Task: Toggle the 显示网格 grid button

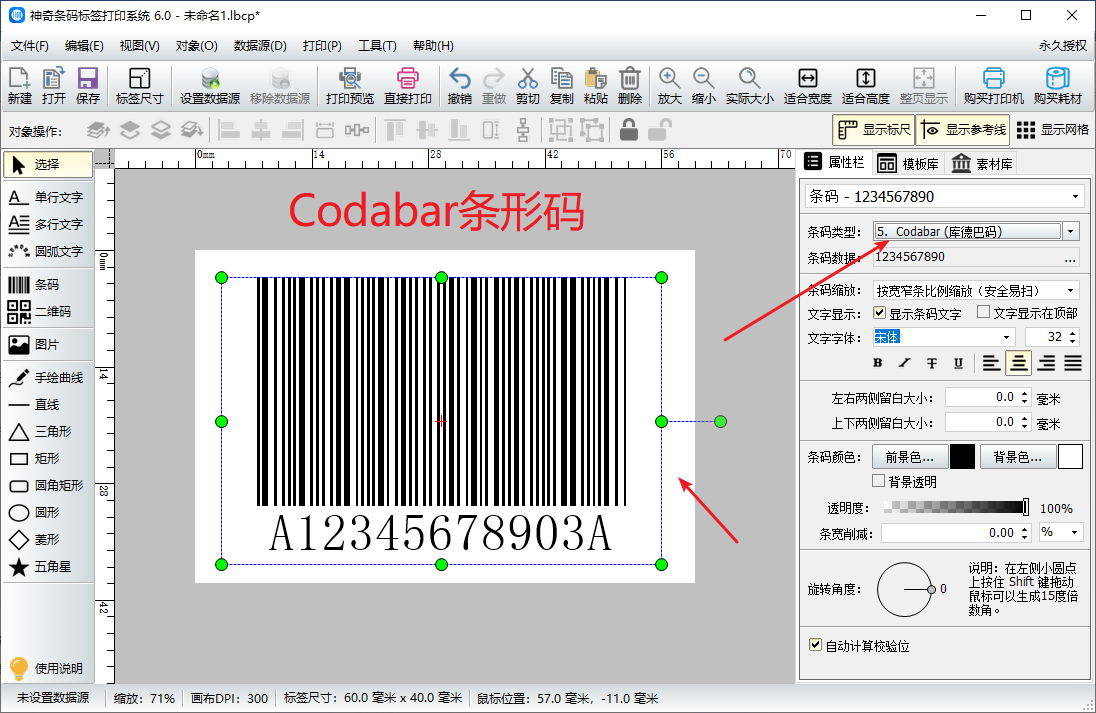Action: [1053, 130]
